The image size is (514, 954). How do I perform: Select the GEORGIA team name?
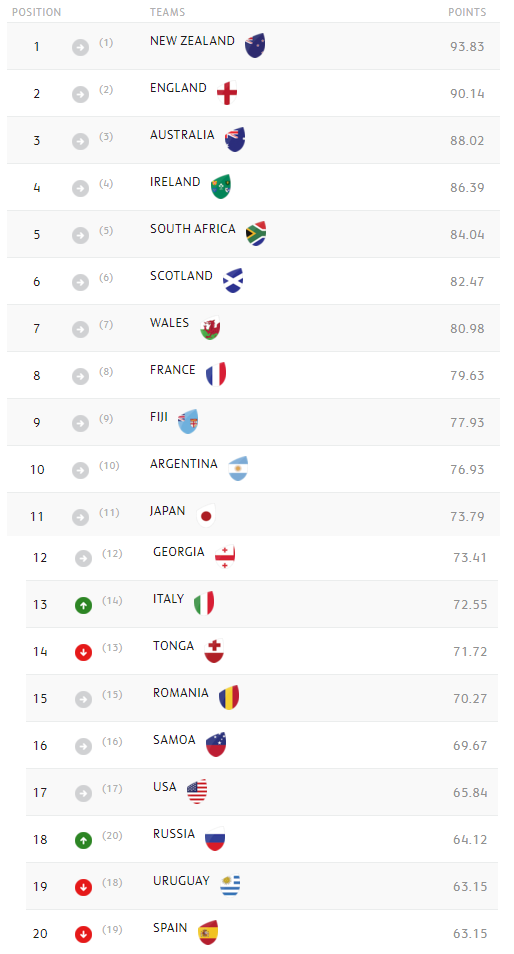[179, 552]
